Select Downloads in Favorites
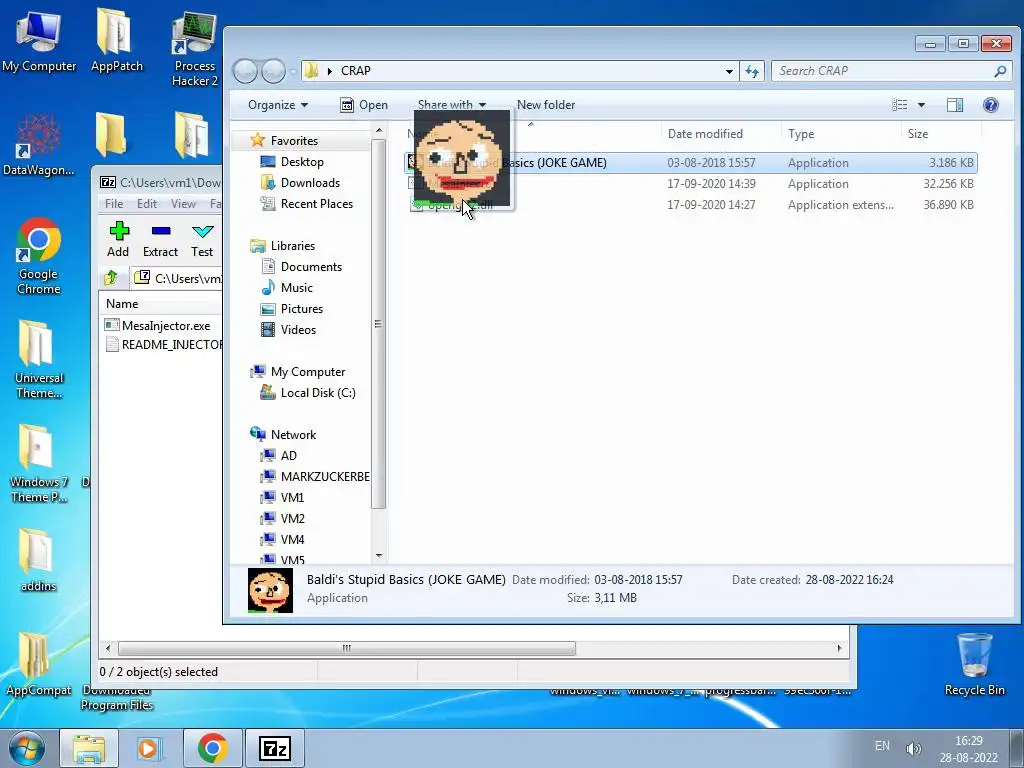 (x=310, y=183)
